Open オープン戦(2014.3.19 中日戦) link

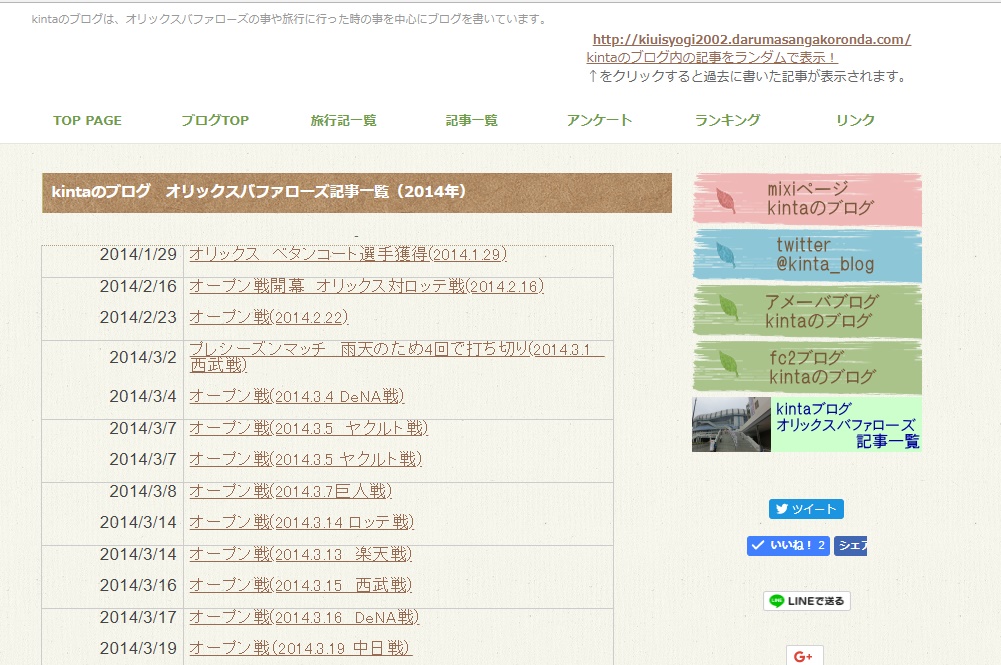[301, 648]
